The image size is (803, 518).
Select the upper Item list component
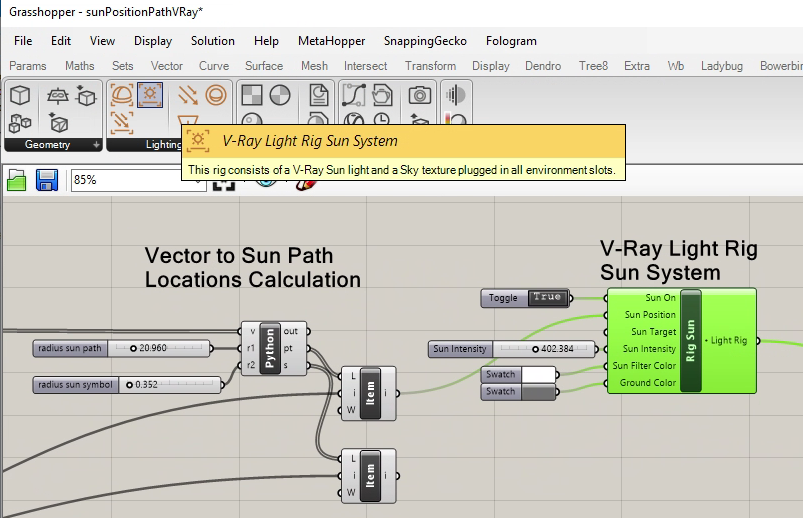pos(370,393)
